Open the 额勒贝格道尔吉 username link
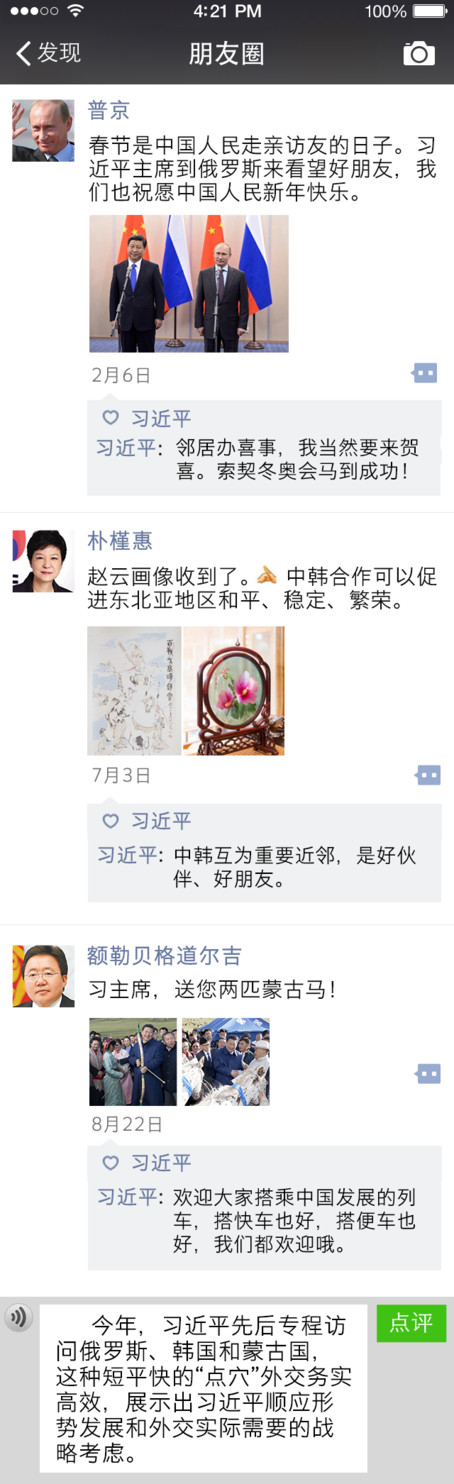Screen dimensions: 454x1484 [164, 956]
